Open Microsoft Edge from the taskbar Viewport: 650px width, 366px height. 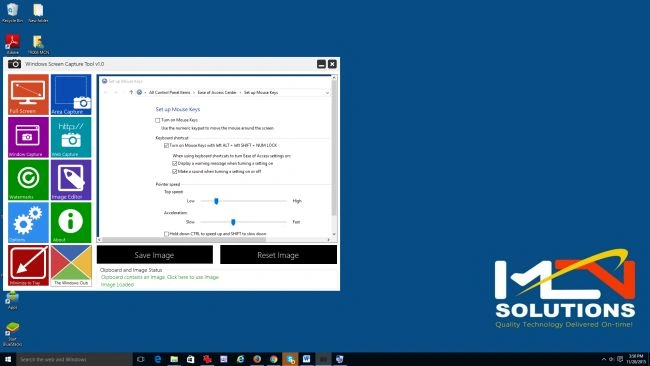pyautogui.click(x=158, y=359)
